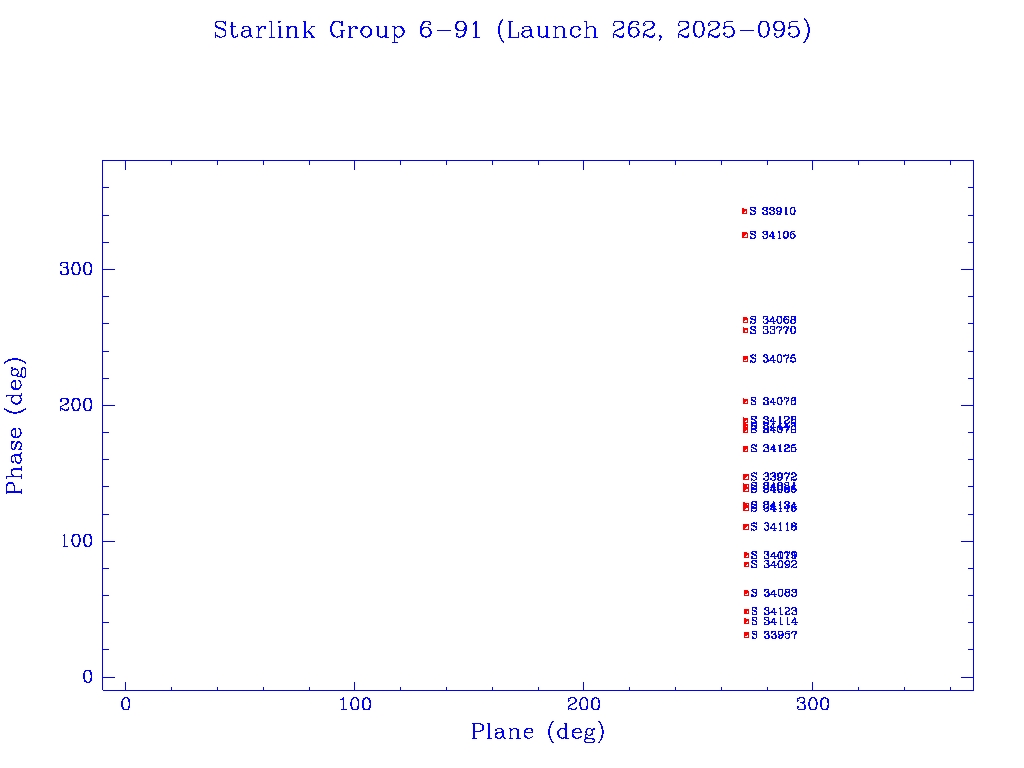1024x768 pixels.
Task: Select the S 33910 satellite label
Action: point(773,211)
